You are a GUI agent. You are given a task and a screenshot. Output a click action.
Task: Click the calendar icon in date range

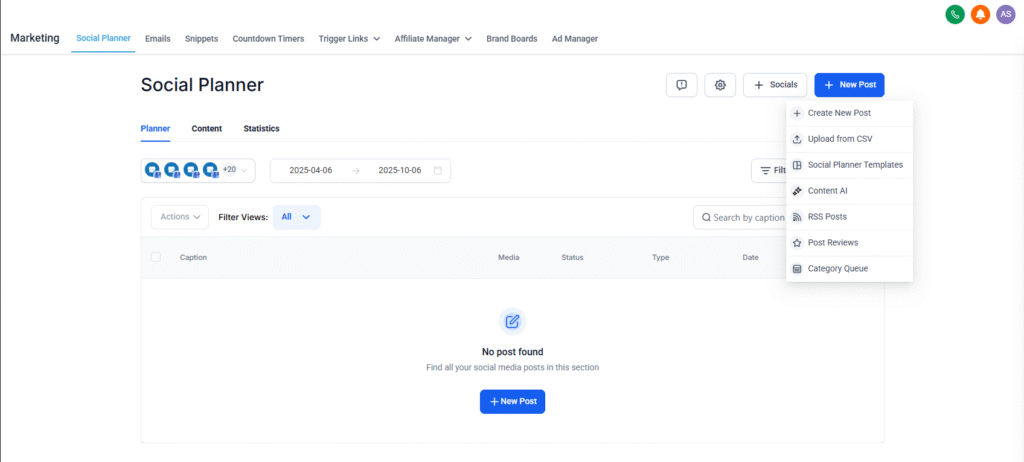(x=438, y=171)
